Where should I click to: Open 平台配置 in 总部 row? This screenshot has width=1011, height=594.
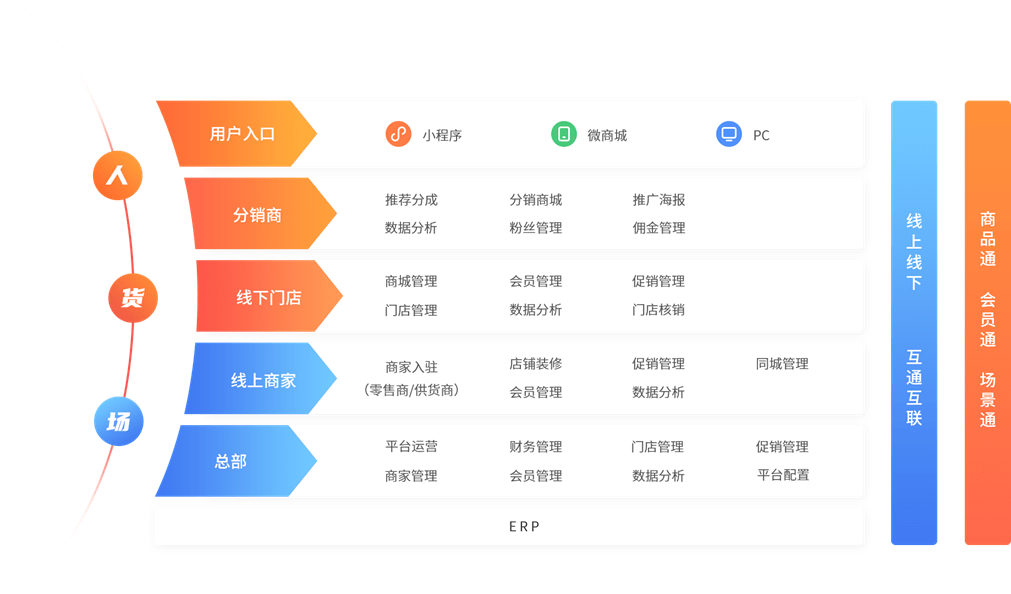point(782,475)
